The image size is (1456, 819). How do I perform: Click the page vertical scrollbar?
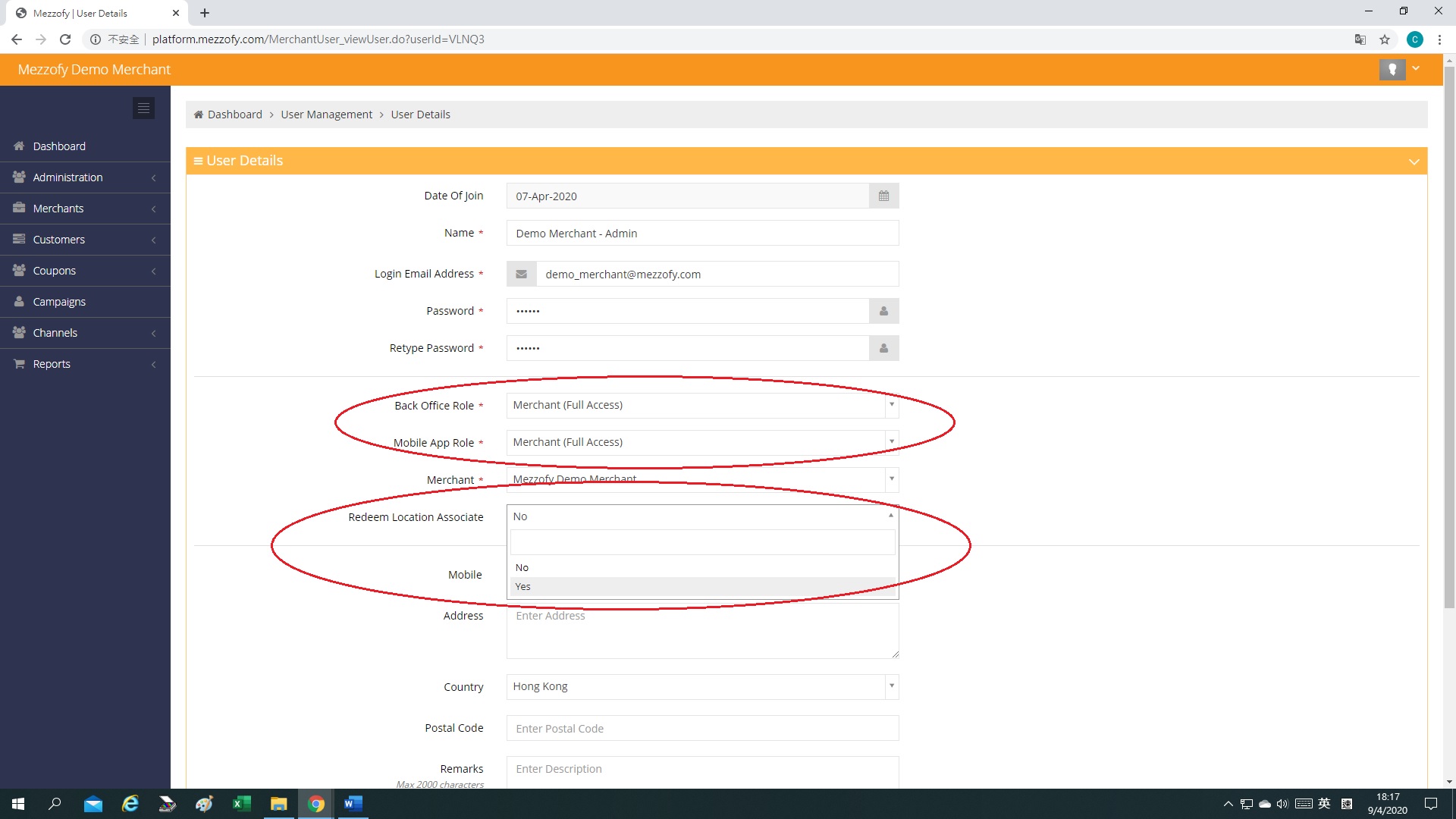[1449, 337]
